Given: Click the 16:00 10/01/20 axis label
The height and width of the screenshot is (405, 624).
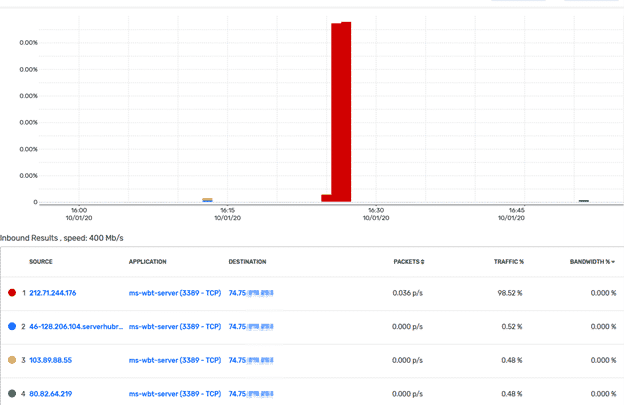Looking at the screenshot, I should click(79, 214).
